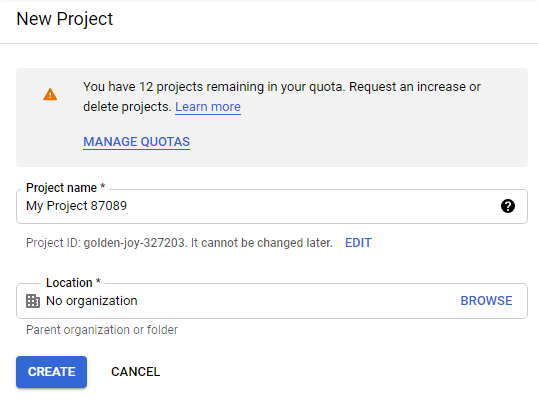Image resolution: width=538 pixels, height=412 pixels.
Task: Click the blue CREATE button
Action: point(51,372)
